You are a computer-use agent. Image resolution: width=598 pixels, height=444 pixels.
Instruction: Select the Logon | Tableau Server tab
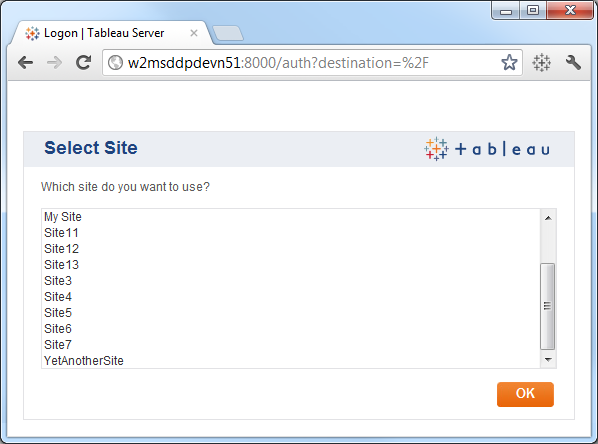pos(111,33)
